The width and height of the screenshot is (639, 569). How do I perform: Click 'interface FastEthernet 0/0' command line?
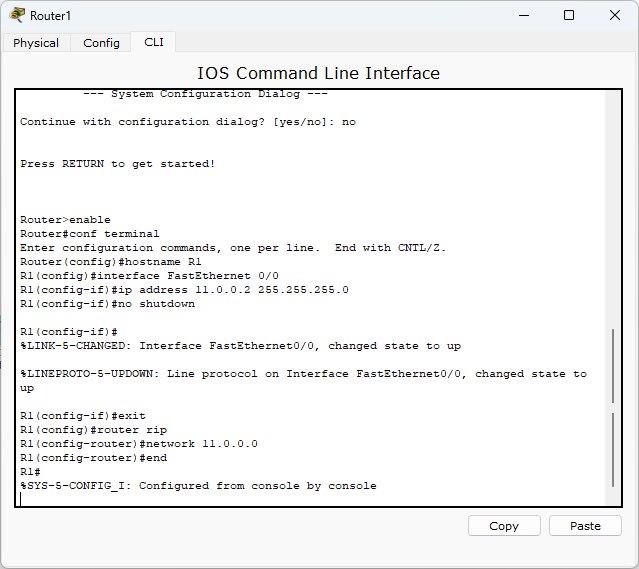pos(149,276)
